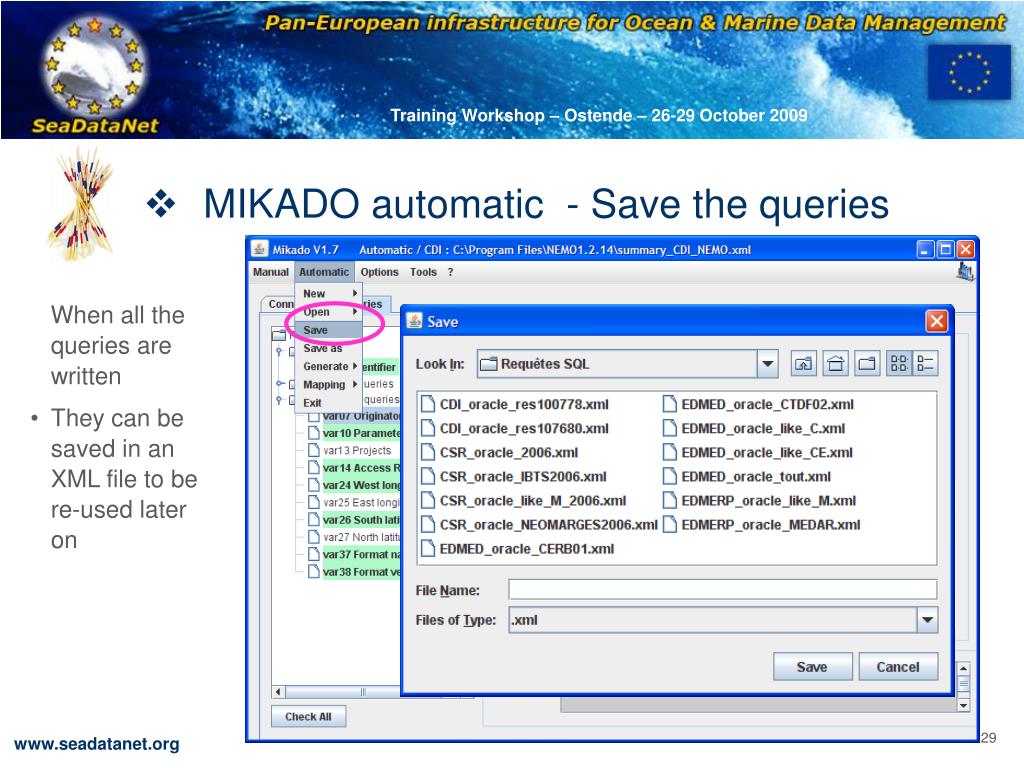This screenshot has width=1024, height=768.
Task: Select var14 Access tree item
Action: point(355,468)
